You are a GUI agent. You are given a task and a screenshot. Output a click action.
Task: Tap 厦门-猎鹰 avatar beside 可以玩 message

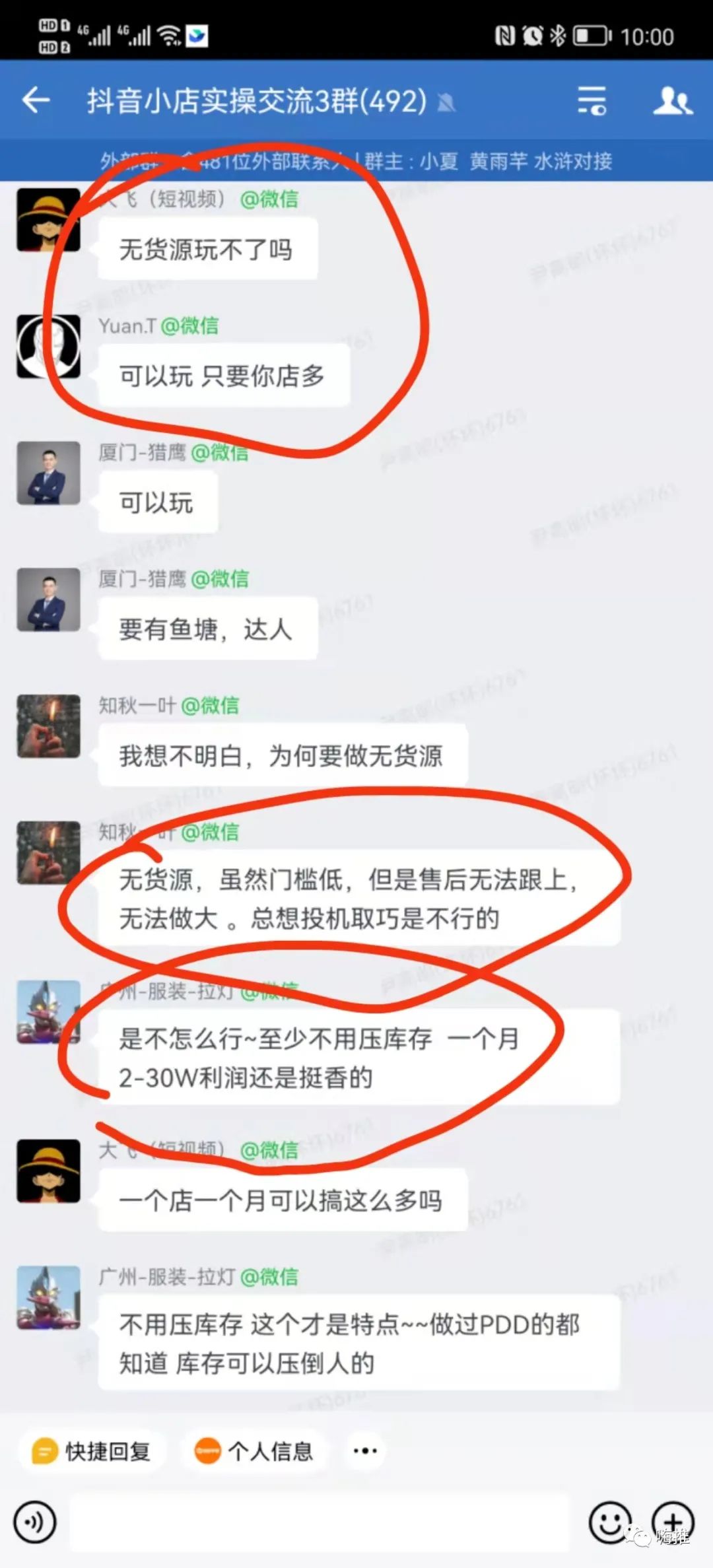48,473
